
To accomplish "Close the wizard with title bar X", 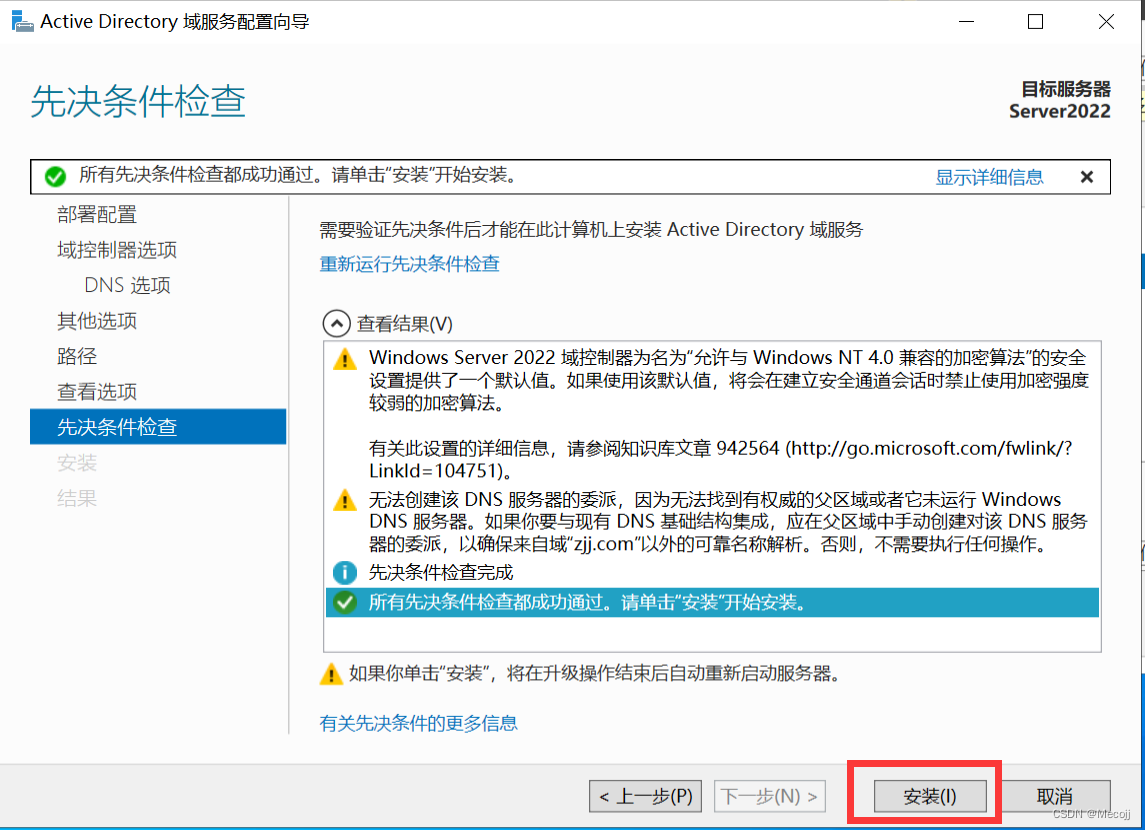I will coord(1106,22).
